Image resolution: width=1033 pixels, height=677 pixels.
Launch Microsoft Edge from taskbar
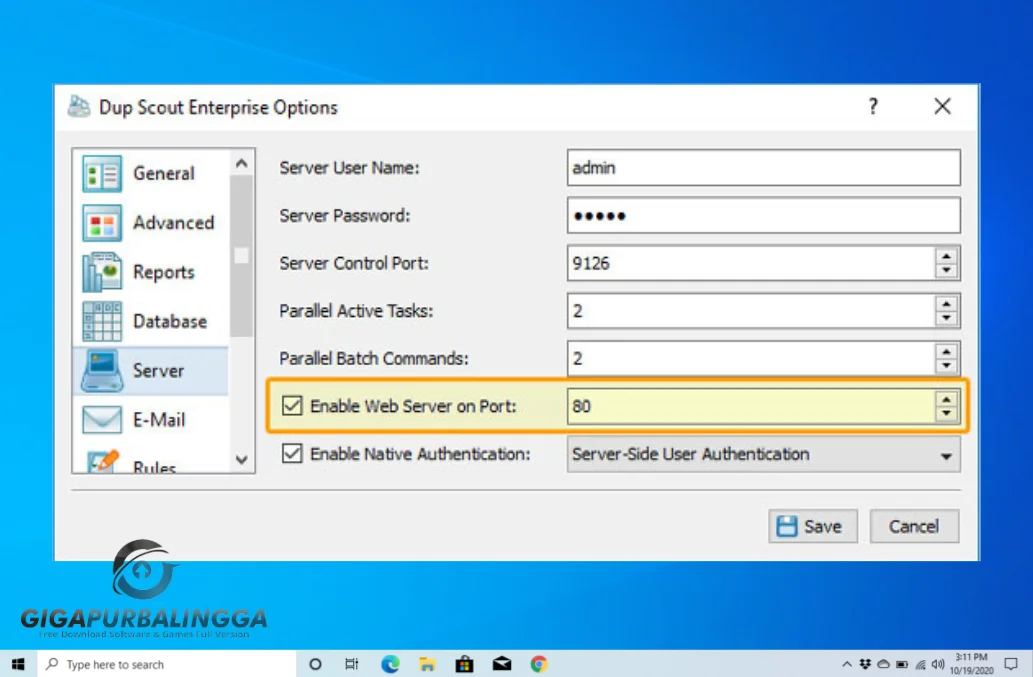(390, 664)
